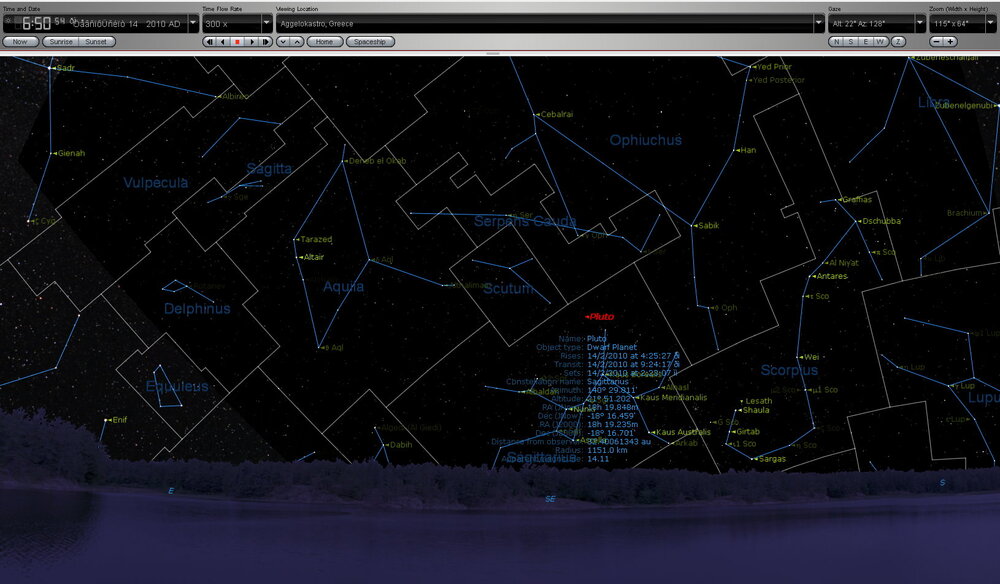Jump to Sunrise time
This screenshot has height=584, width=1000.
pos(62,42)
